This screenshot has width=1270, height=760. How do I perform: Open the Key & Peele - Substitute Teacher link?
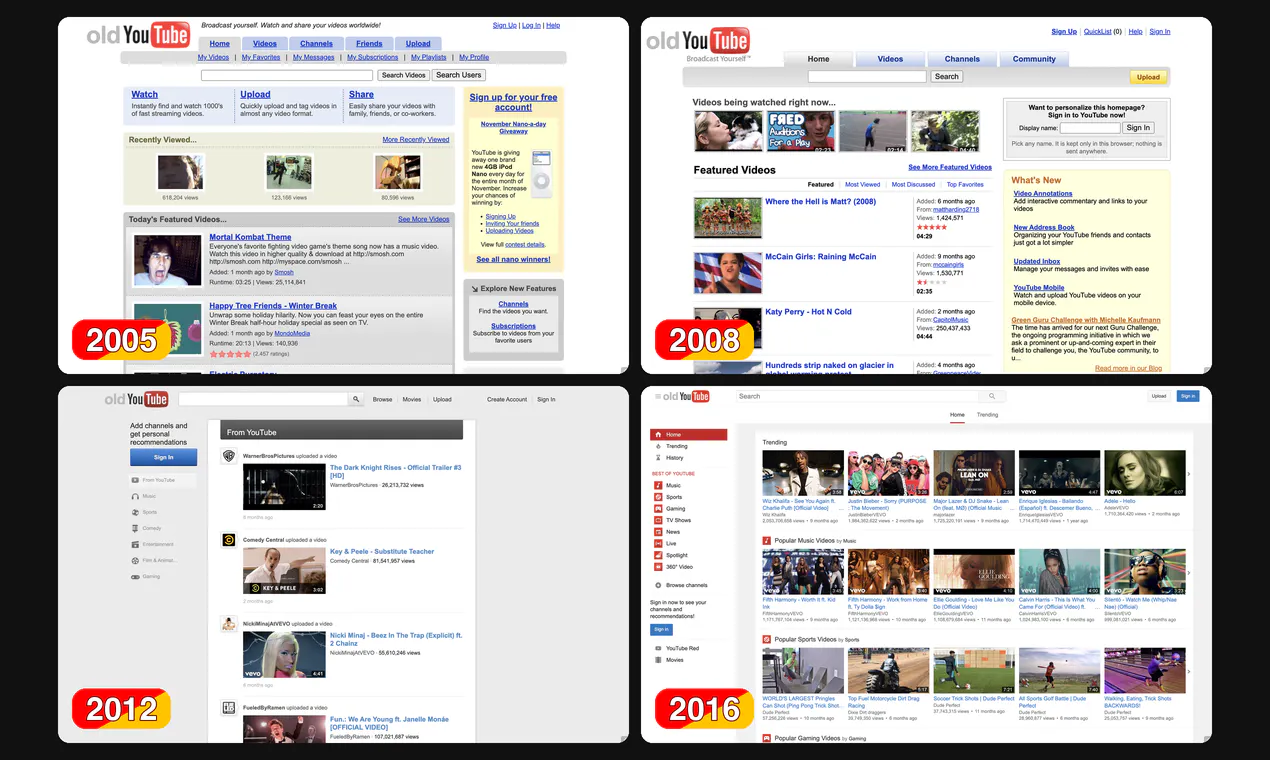(382, 552)
